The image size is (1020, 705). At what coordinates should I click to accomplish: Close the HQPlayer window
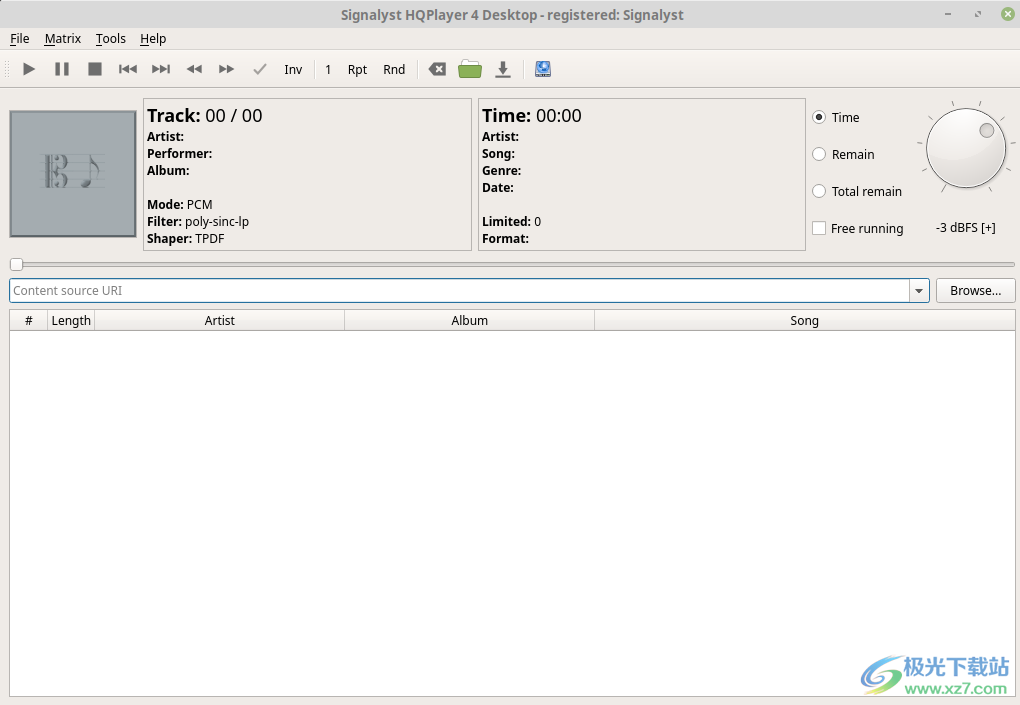click(x=1008, y=14)
